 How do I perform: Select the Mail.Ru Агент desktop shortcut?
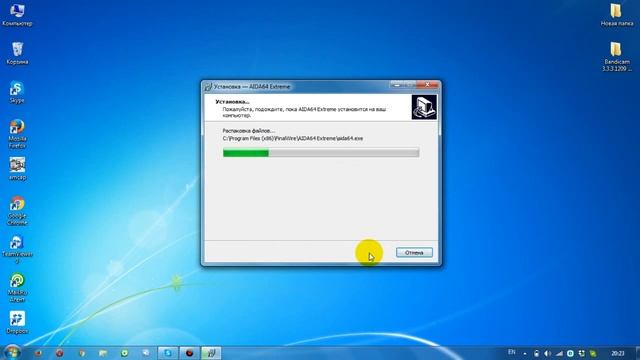(17, 288)
